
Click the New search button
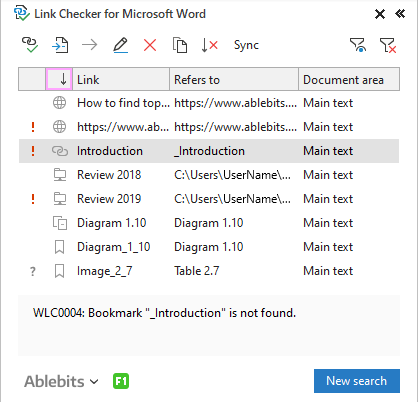(357, 381)
